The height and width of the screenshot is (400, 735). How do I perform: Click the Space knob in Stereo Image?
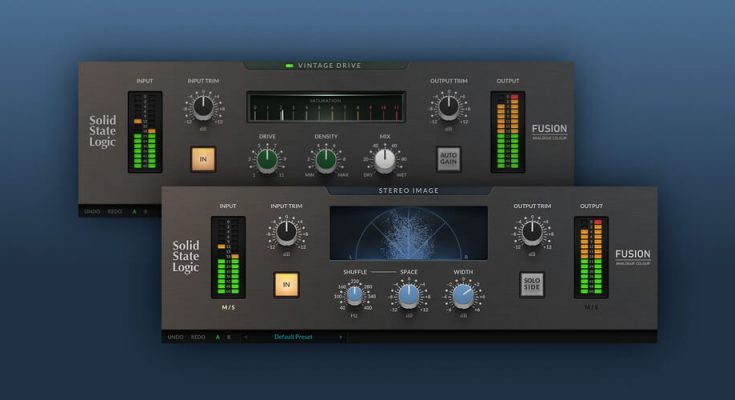coord(408,295)
